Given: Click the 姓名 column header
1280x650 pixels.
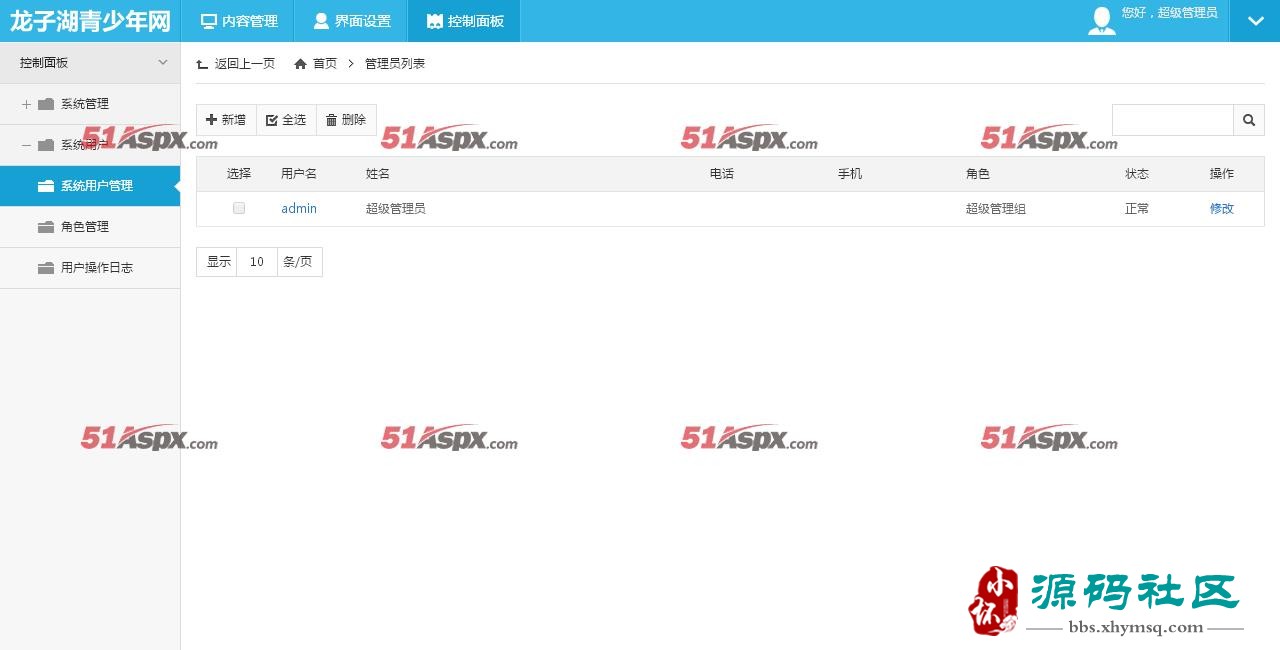Looking at the screenshot, I should (378, 173).
